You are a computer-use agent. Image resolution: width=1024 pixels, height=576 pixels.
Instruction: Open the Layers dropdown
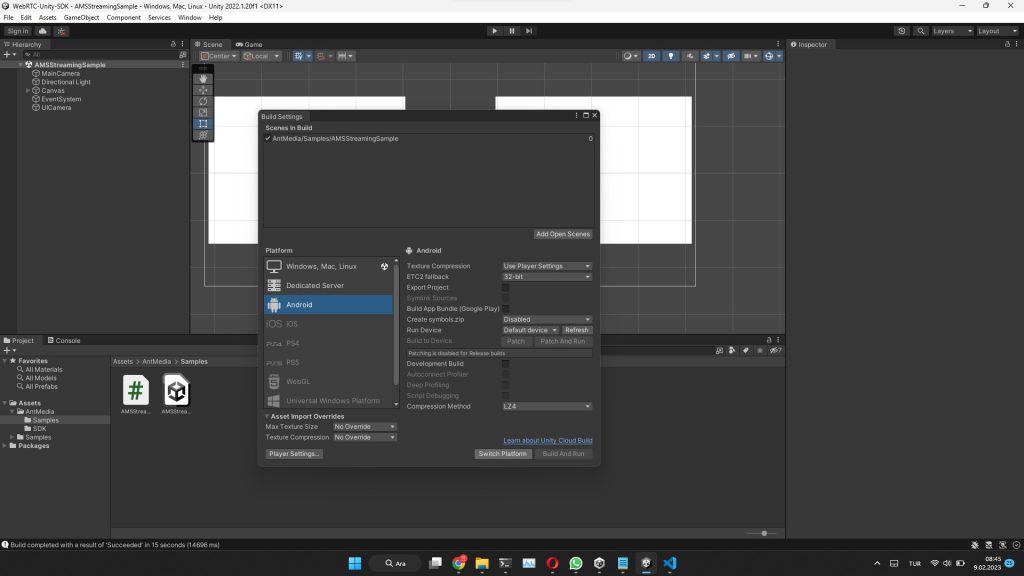[x=952, y=31]
